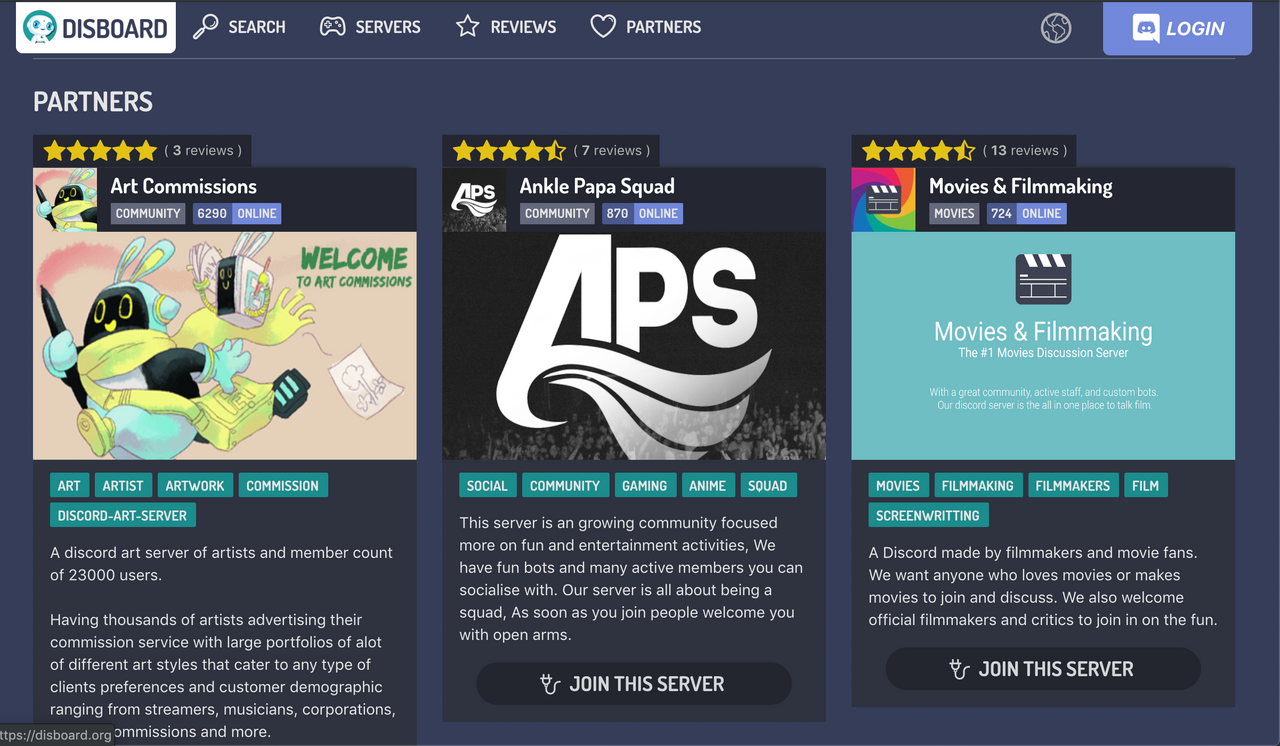
Task: Click 'A Discord made by filmmakers' description
Action: (x=1043, y=586)
